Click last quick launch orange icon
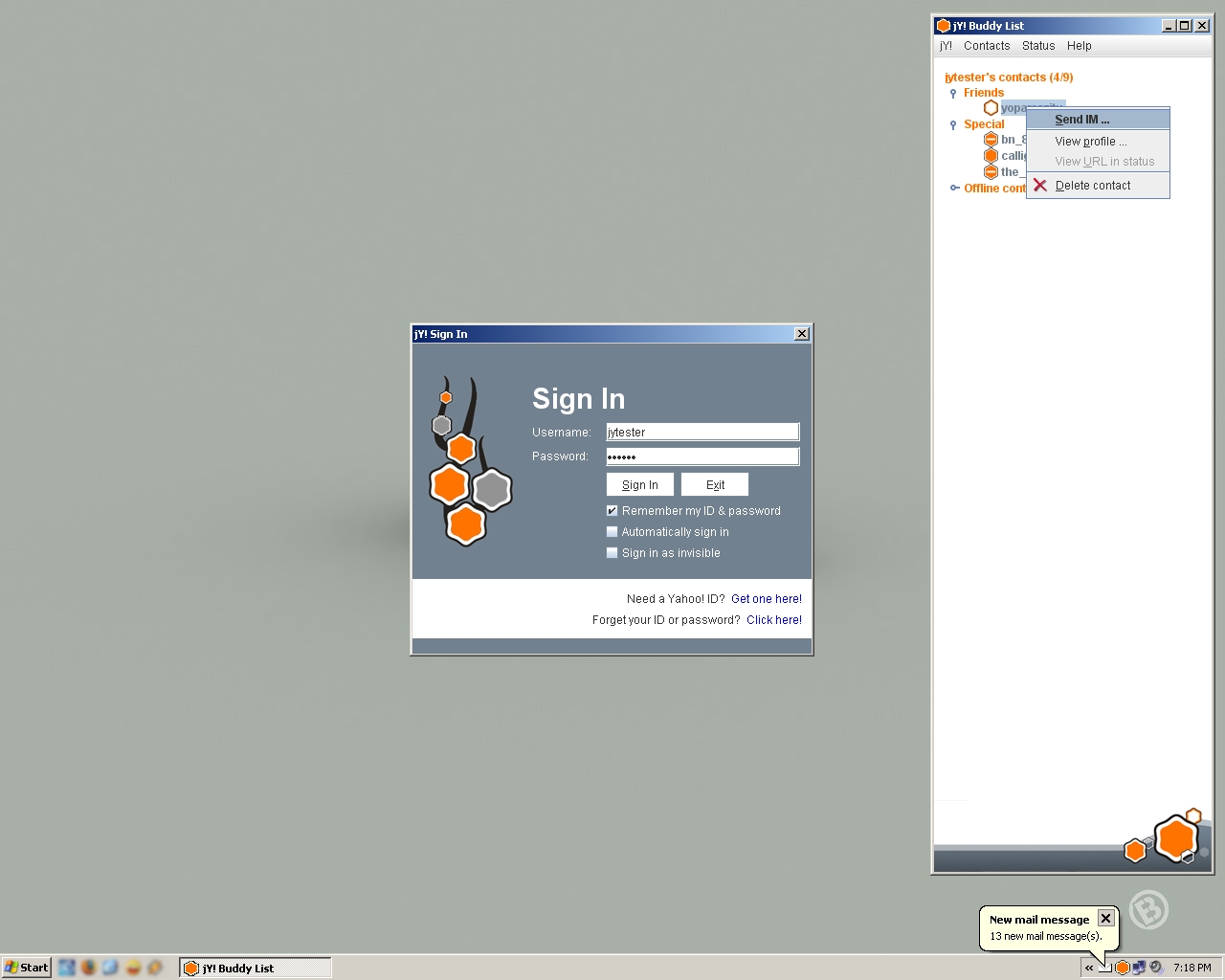1225x980 pixels. pyautogui.click(x=155, y=968)
